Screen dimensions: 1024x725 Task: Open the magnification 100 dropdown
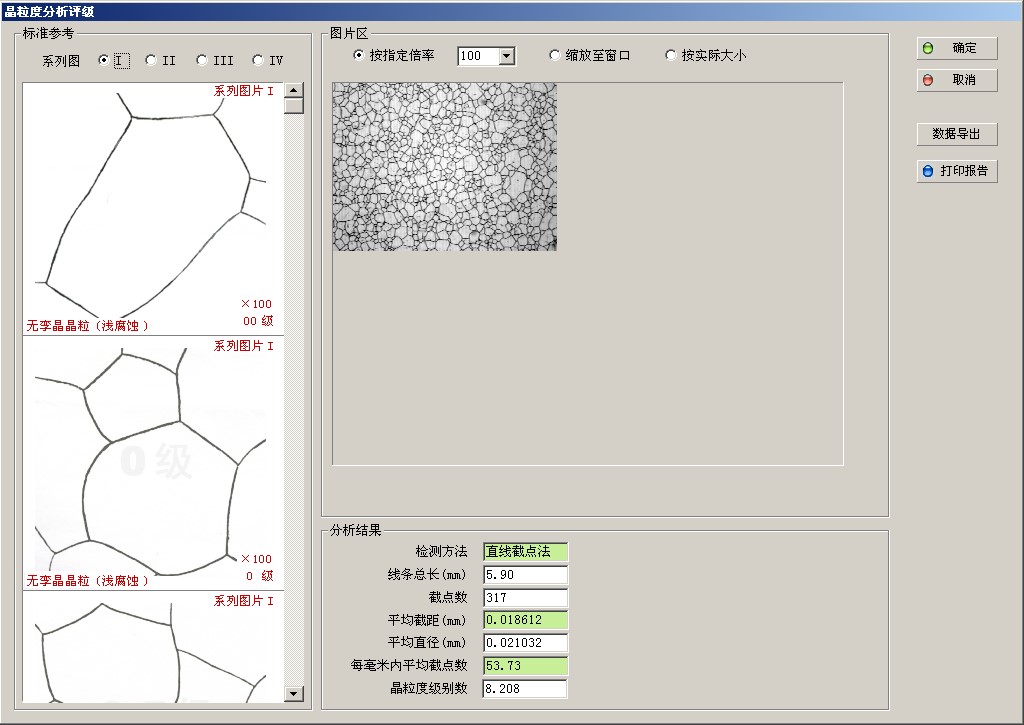506,57
